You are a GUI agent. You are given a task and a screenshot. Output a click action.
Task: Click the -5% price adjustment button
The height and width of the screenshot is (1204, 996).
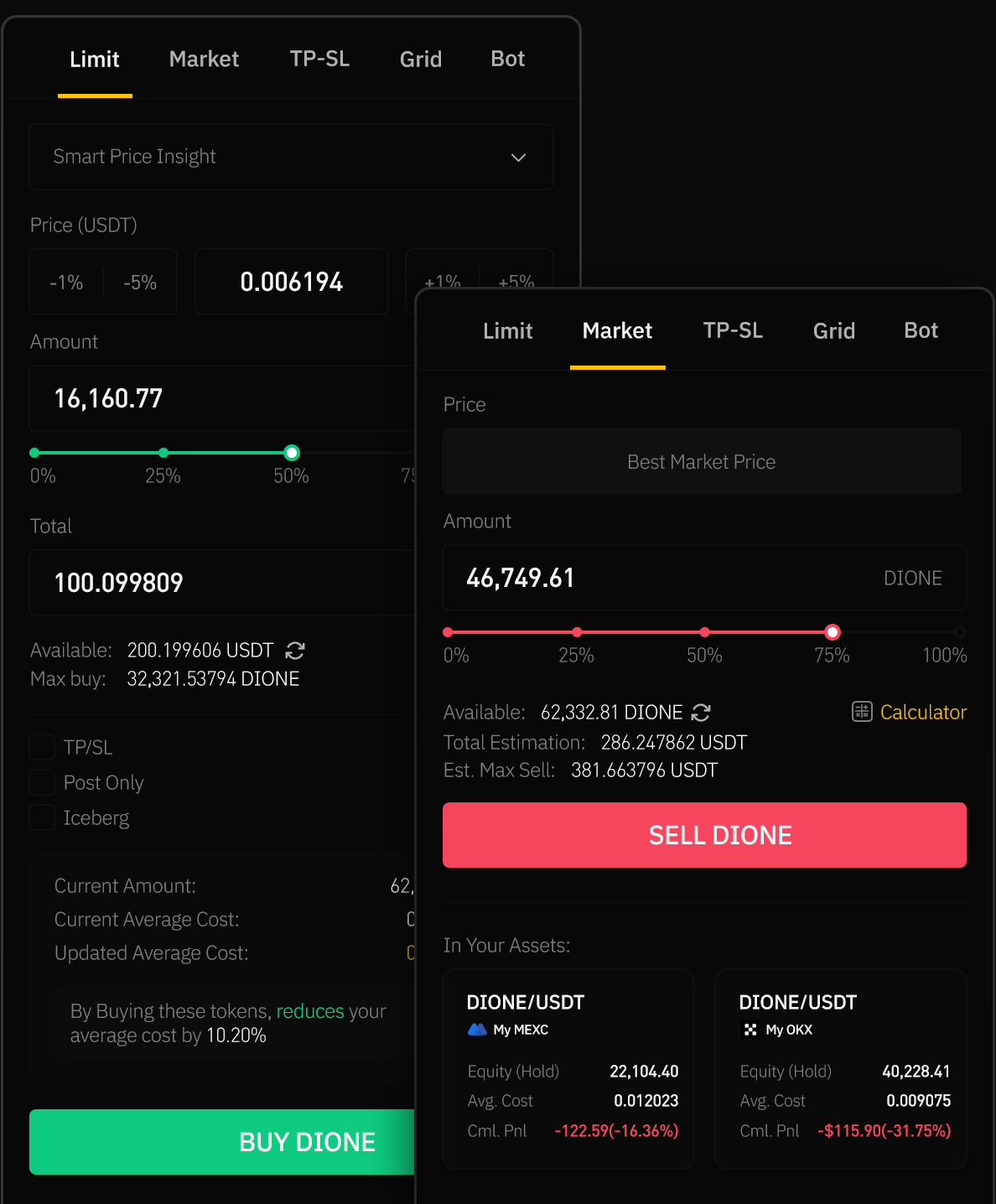tap(139, 282)
